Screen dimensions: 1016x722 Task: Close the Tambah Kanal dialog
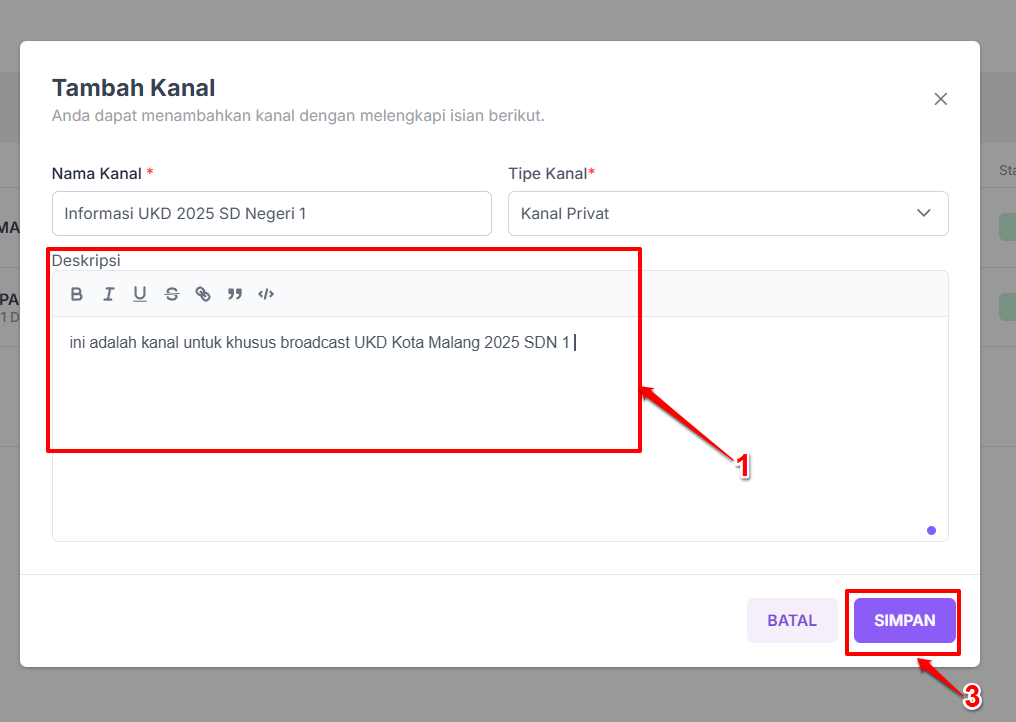[941, 99]
